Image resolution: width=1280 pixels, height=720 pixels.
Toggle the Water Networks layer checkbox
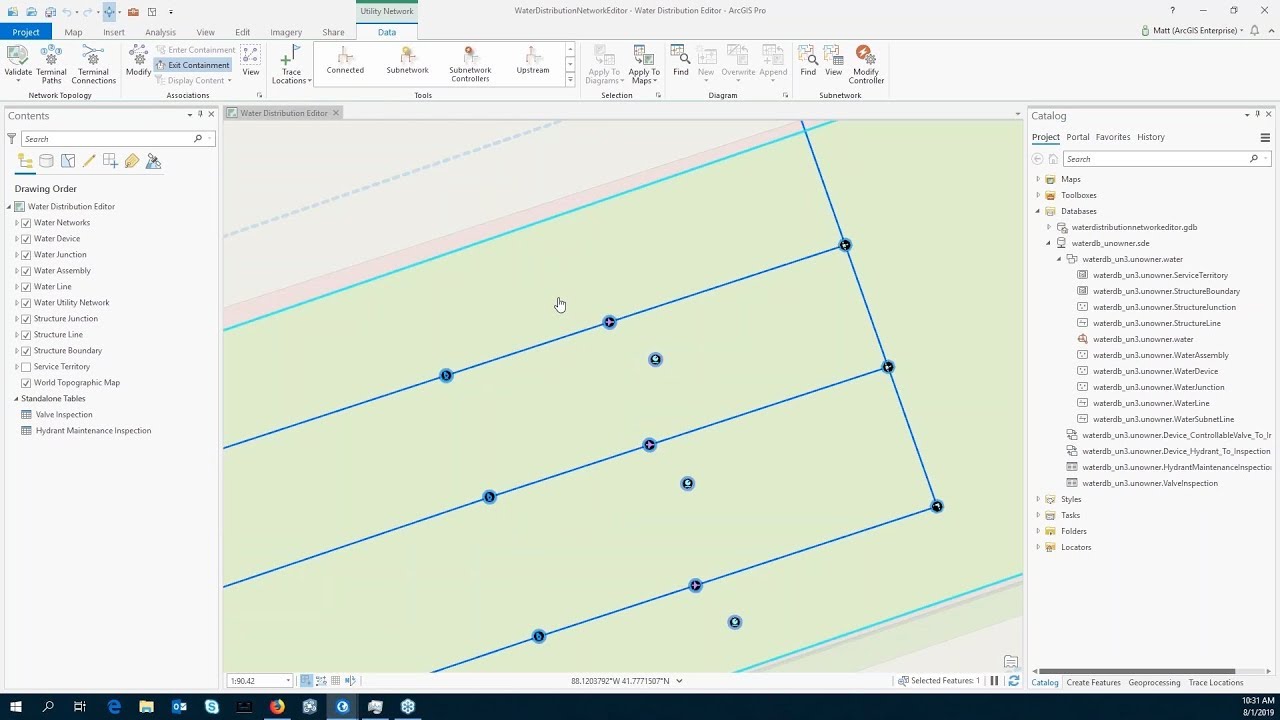point(26,223)
